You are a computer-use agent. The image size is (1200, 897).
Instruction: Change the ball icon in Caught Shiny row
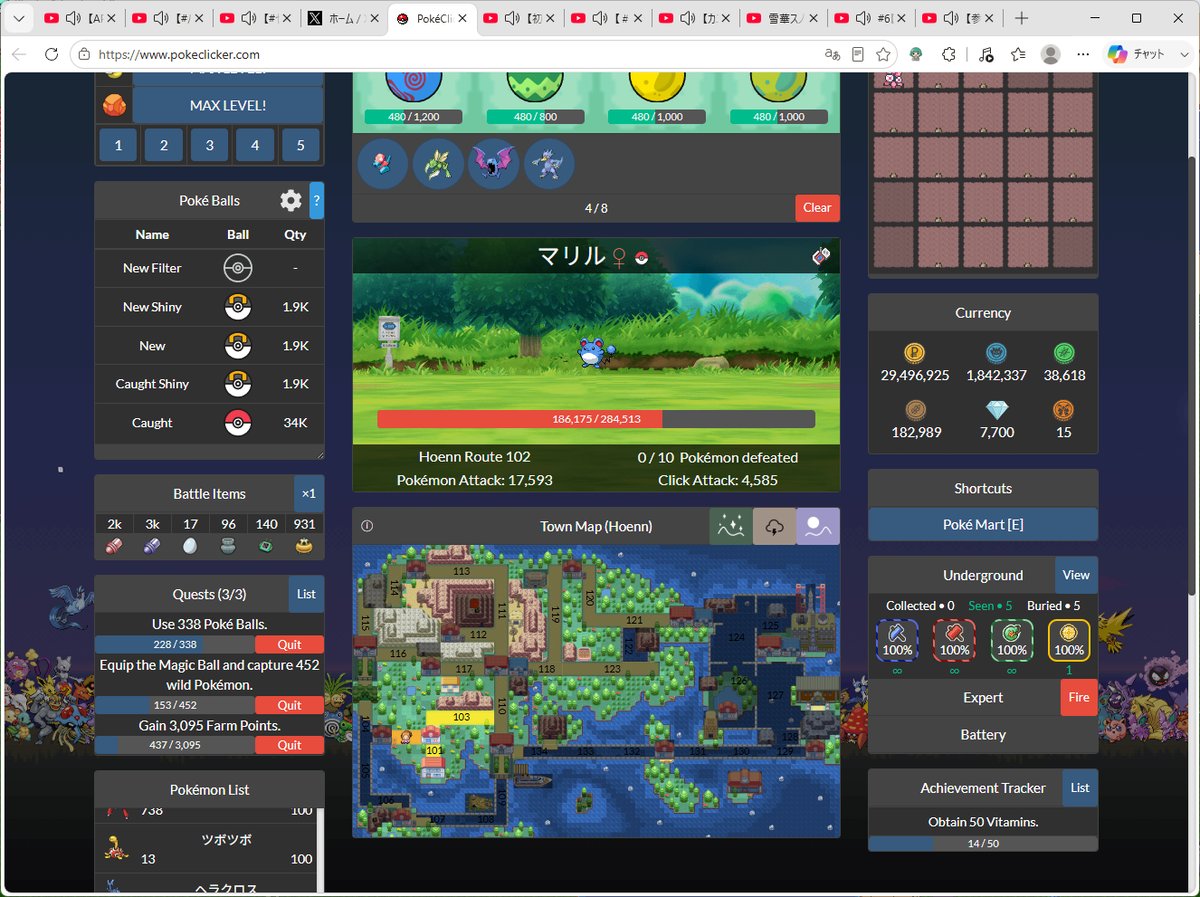tap(238, 384)
